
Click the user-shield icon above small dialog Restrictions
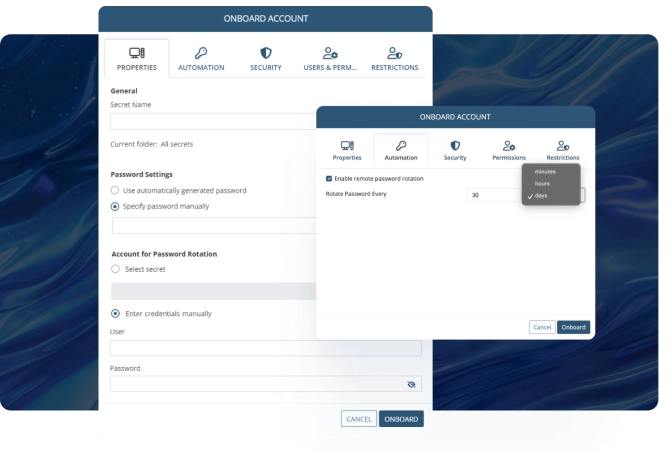[x=563, y=146]
